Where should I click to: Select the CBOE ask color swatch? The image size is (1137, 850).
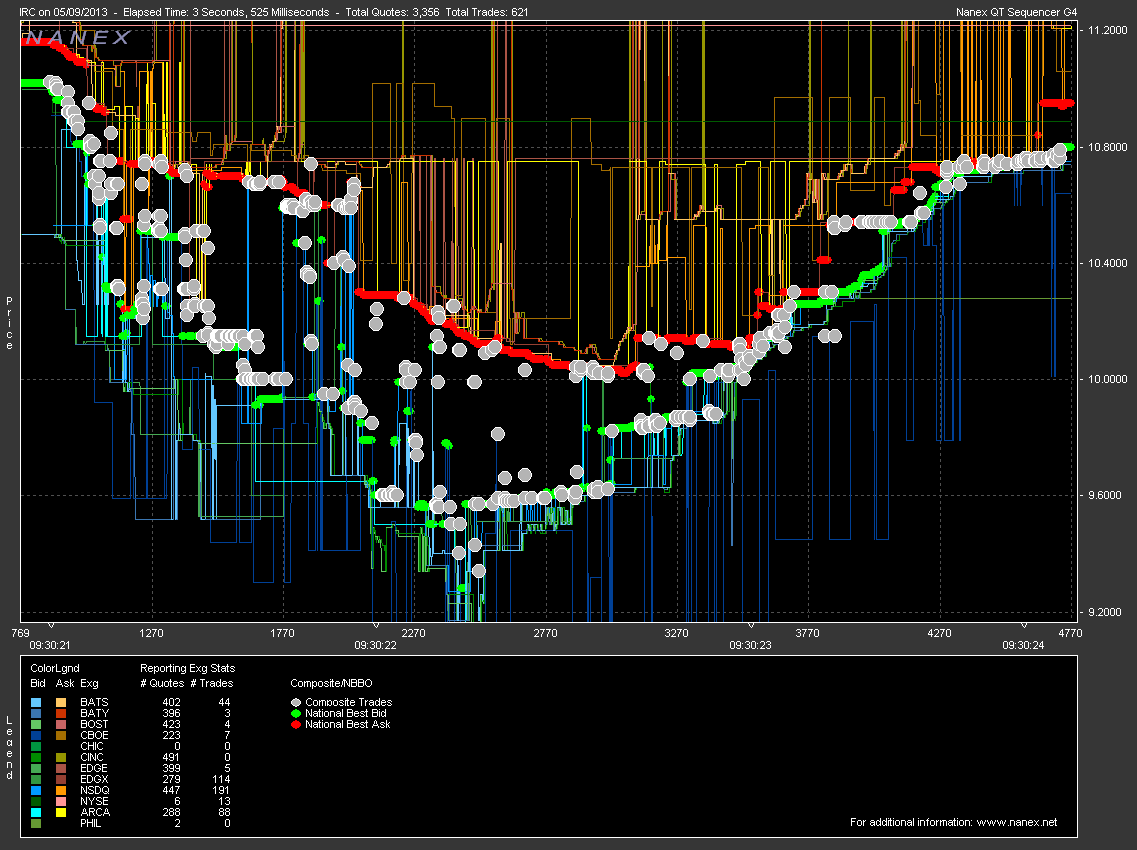pos(61,735)
